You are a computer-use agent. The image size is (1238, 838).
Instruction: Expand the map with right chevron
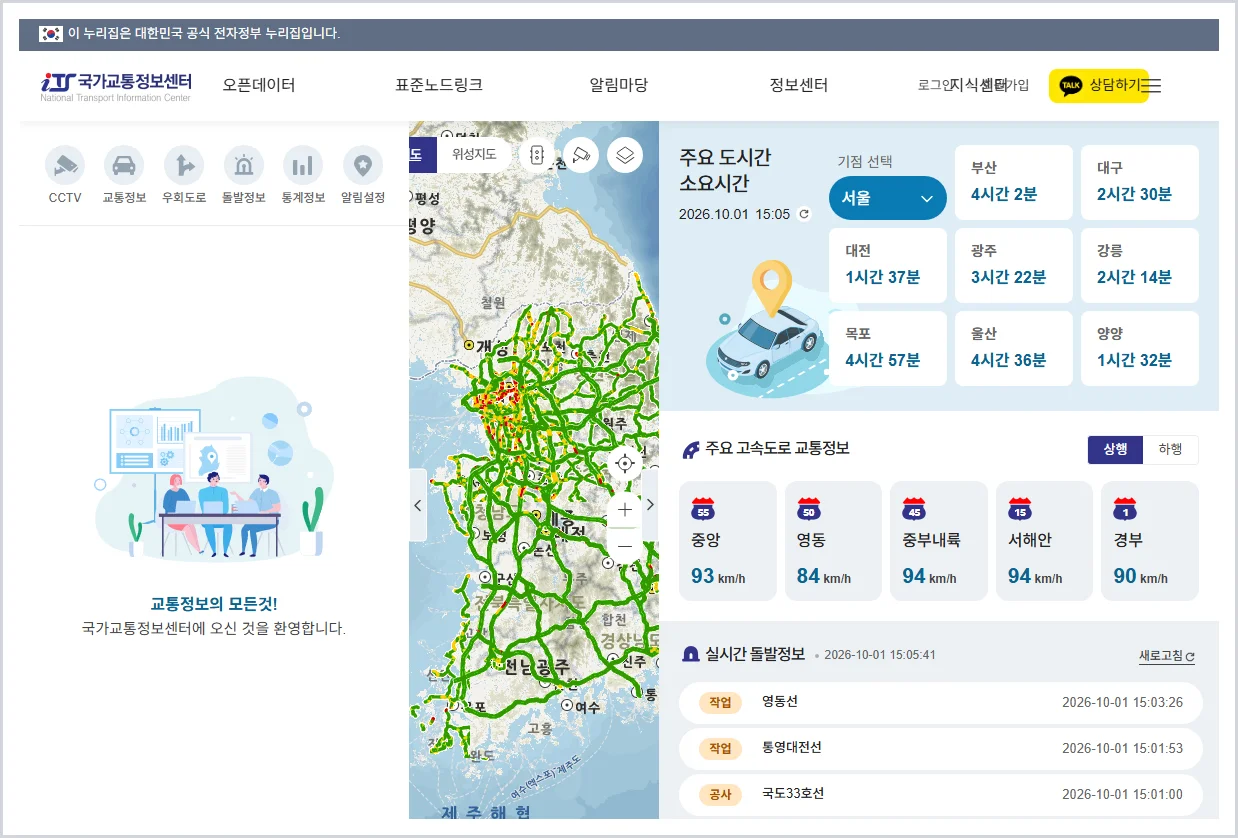[650, 505]
